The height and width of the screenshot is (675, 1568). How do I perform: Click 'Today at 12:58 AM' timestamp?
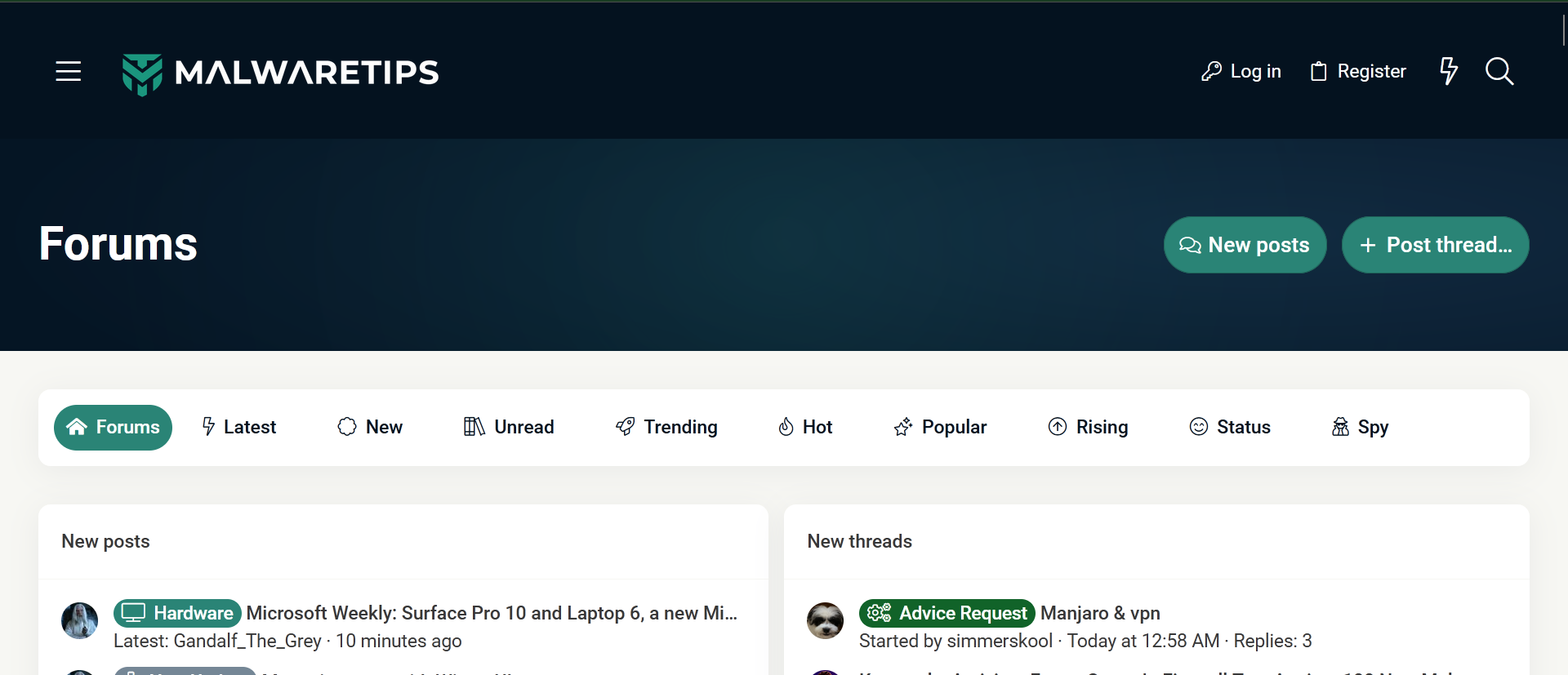[x=1143, y=642]
